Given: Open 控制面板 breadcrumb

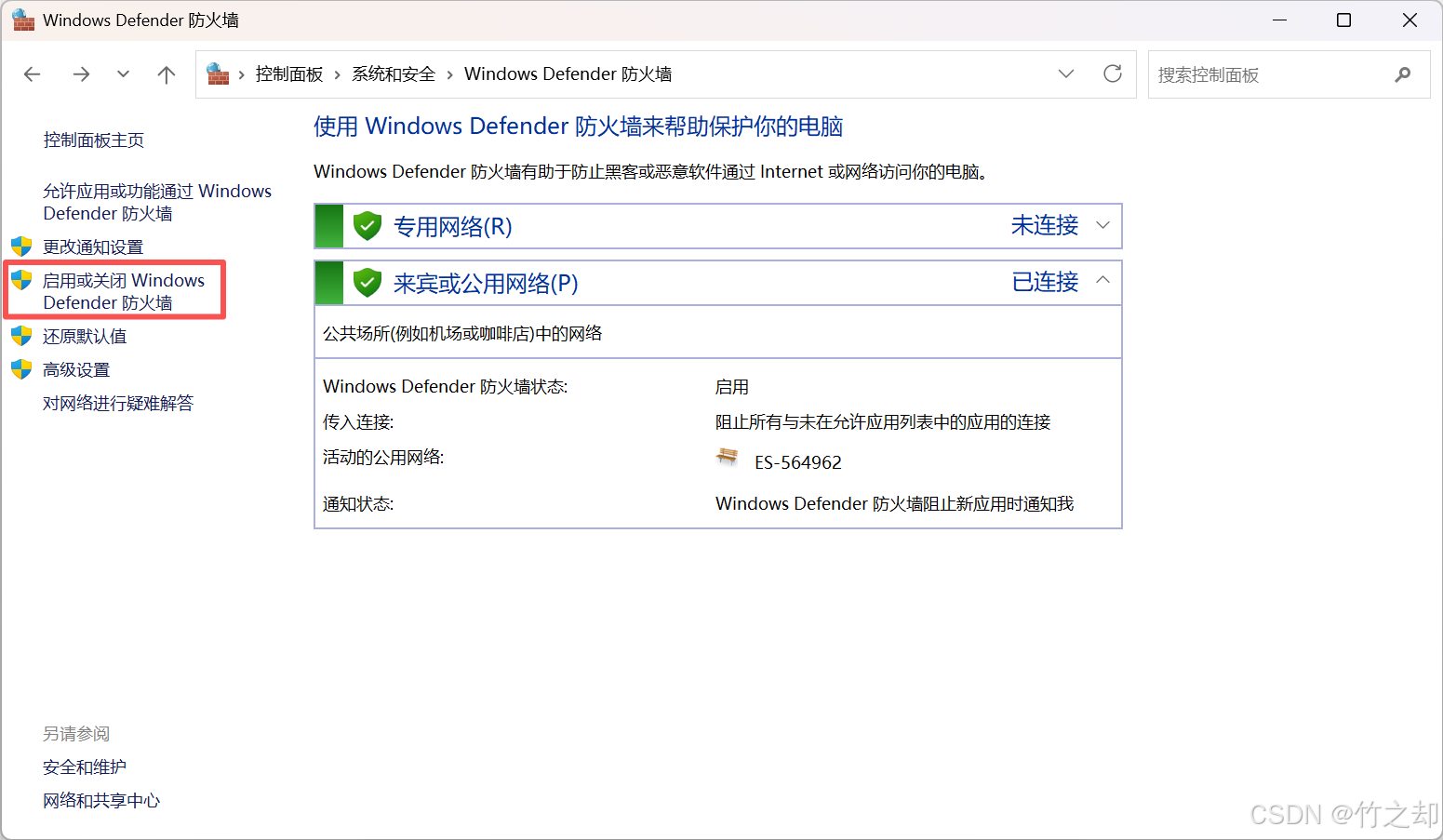Looking at the screenshot, I should 289,74.
